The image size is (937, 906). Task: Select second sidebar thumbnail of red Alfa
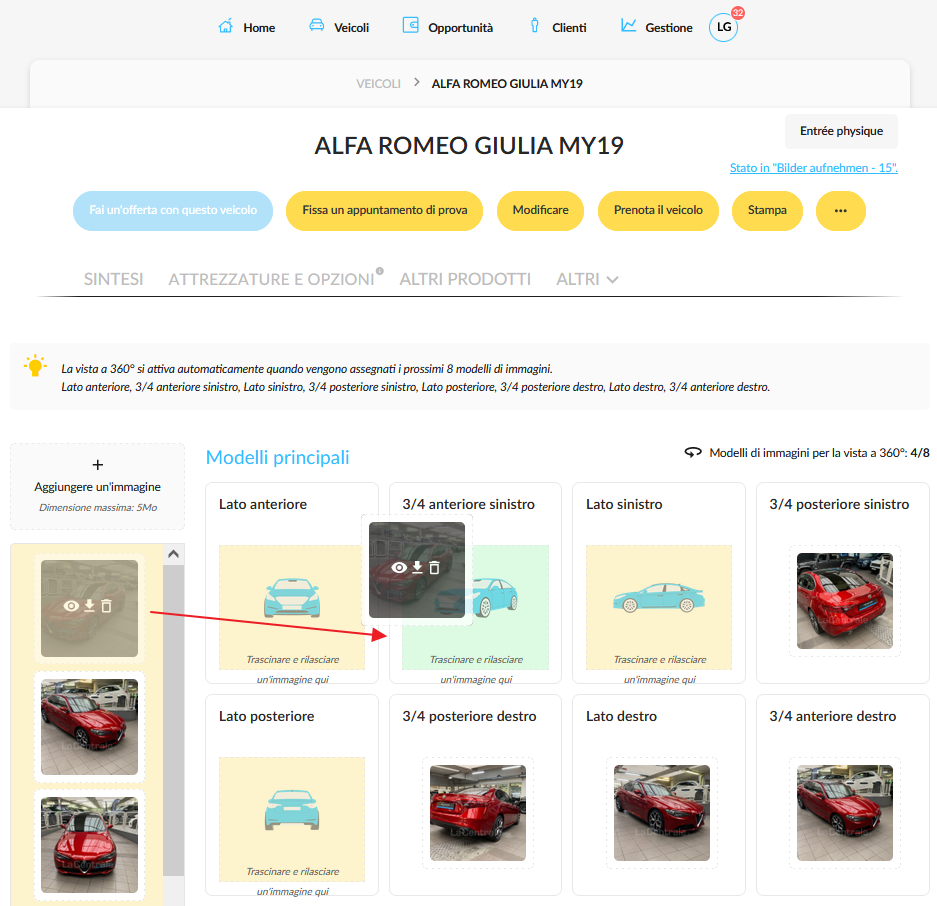(x=90, y=727)
